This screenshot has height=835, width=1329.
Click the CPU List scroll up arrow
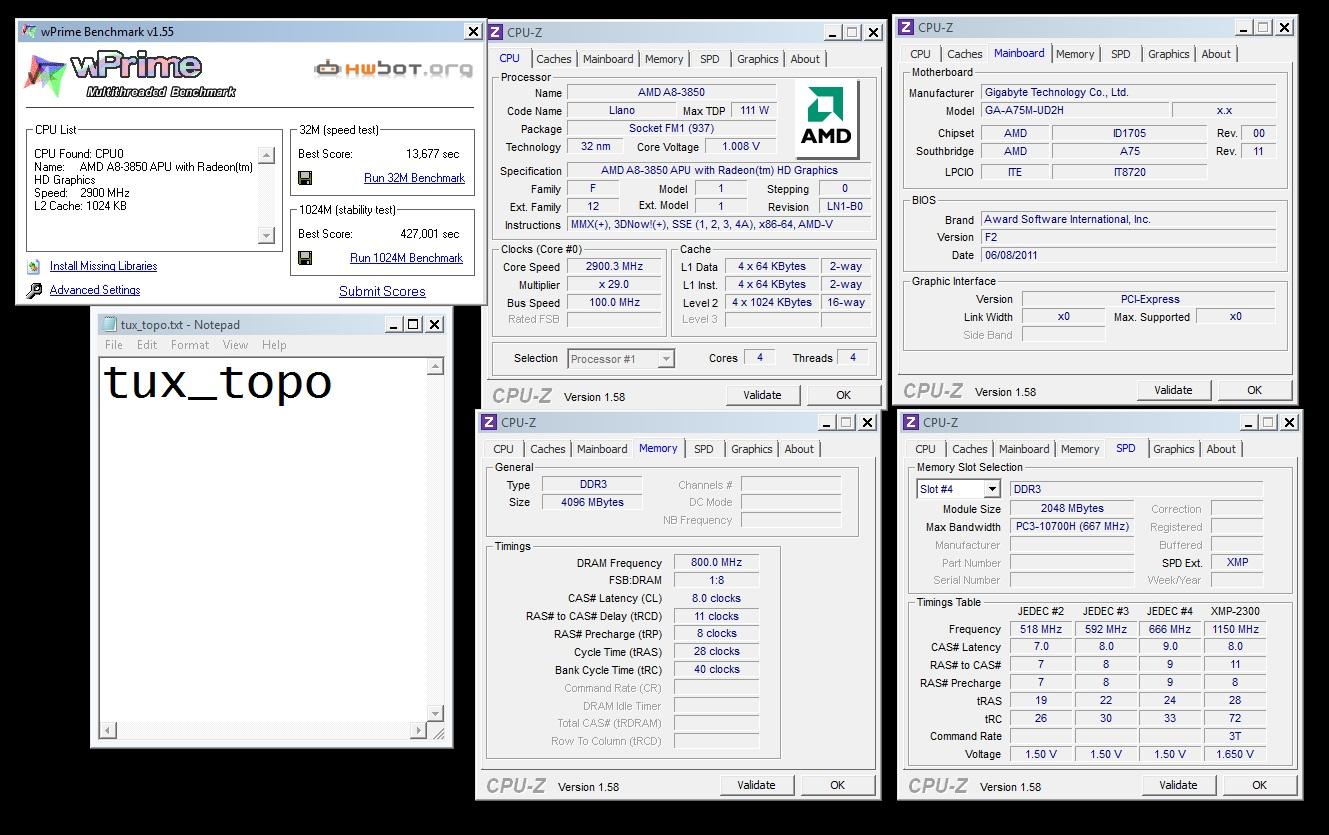coord(266,155)
